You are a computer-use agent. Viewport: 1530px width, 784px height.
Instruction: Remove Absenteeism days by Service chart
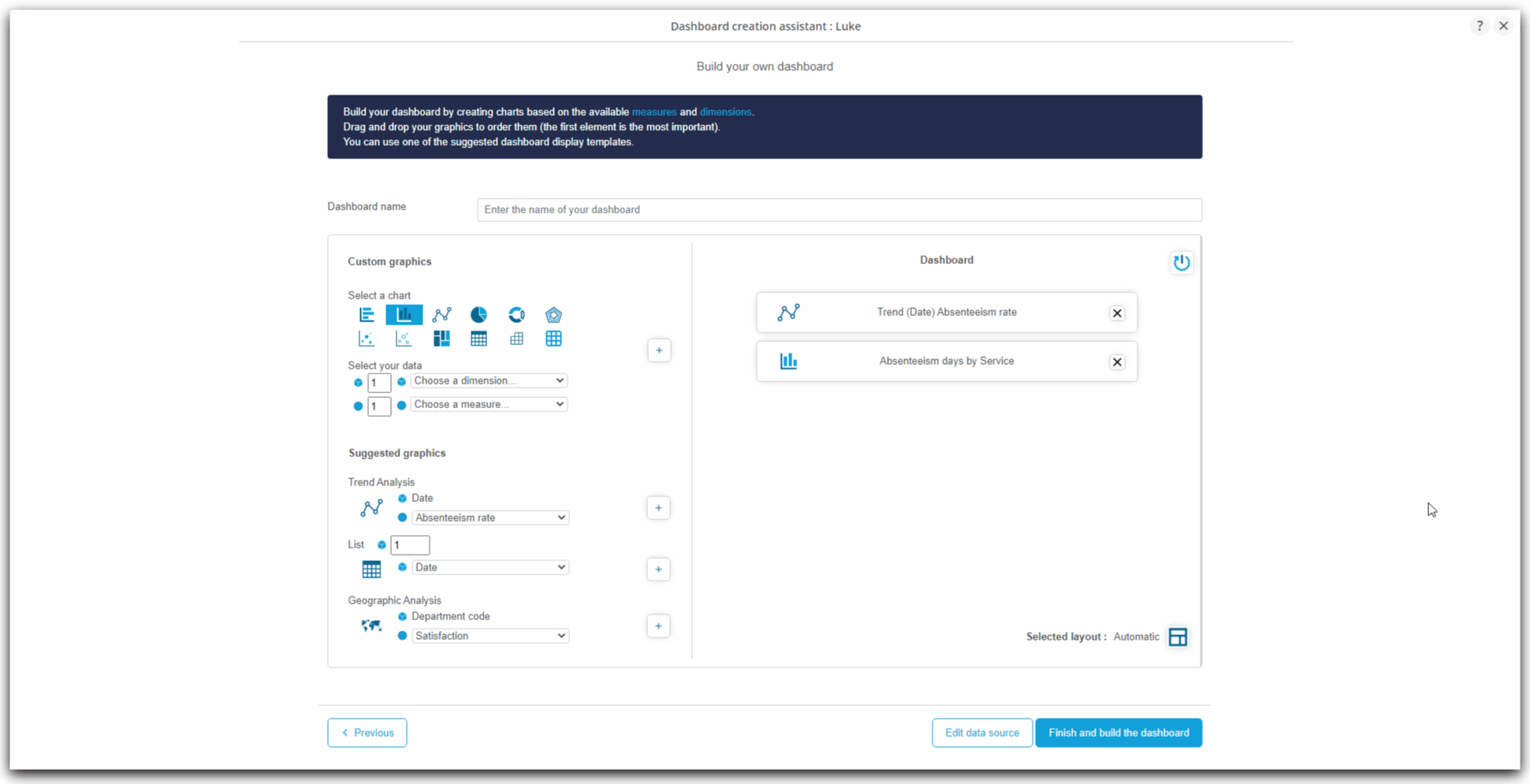coord(1117,362)
